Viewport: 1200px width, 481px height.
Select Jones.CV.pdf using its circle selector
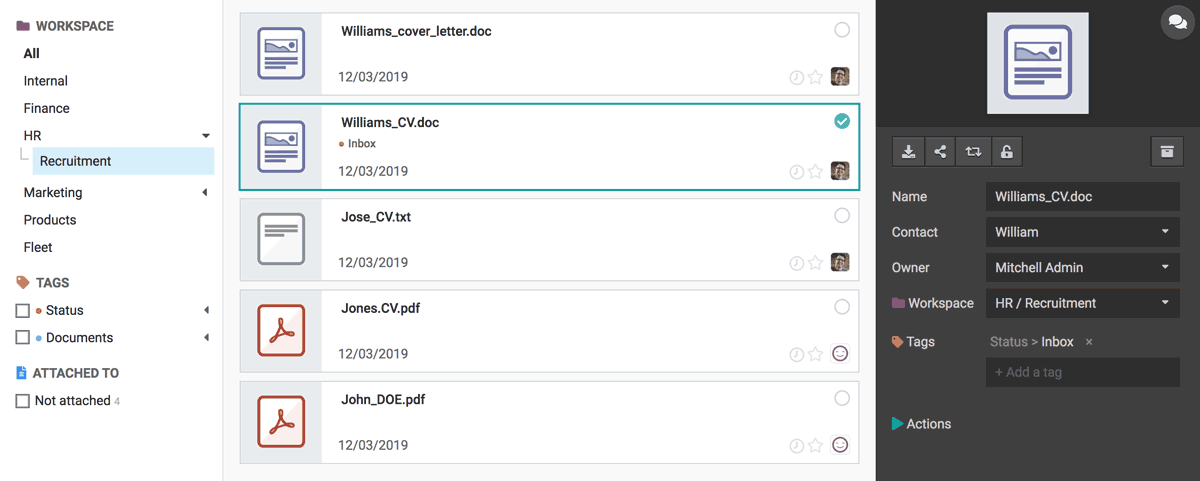point(842,307)
